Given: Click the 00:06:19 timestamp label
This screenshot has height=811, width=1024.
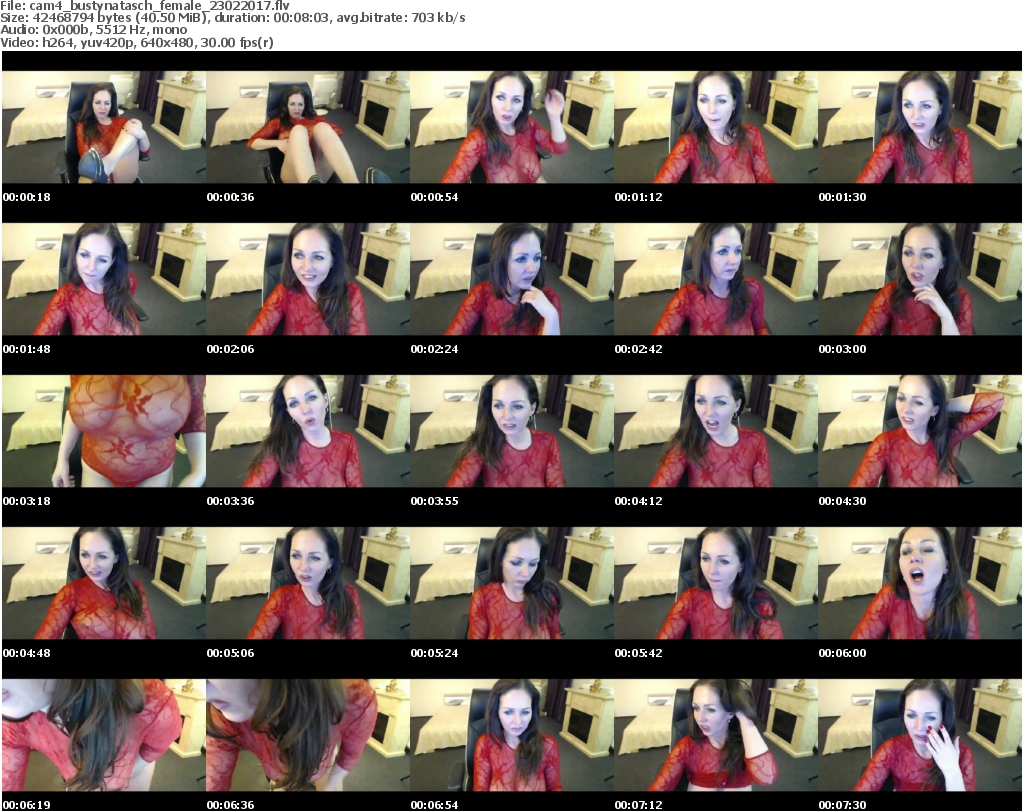Looking at the screenshot, I should 27,805.
